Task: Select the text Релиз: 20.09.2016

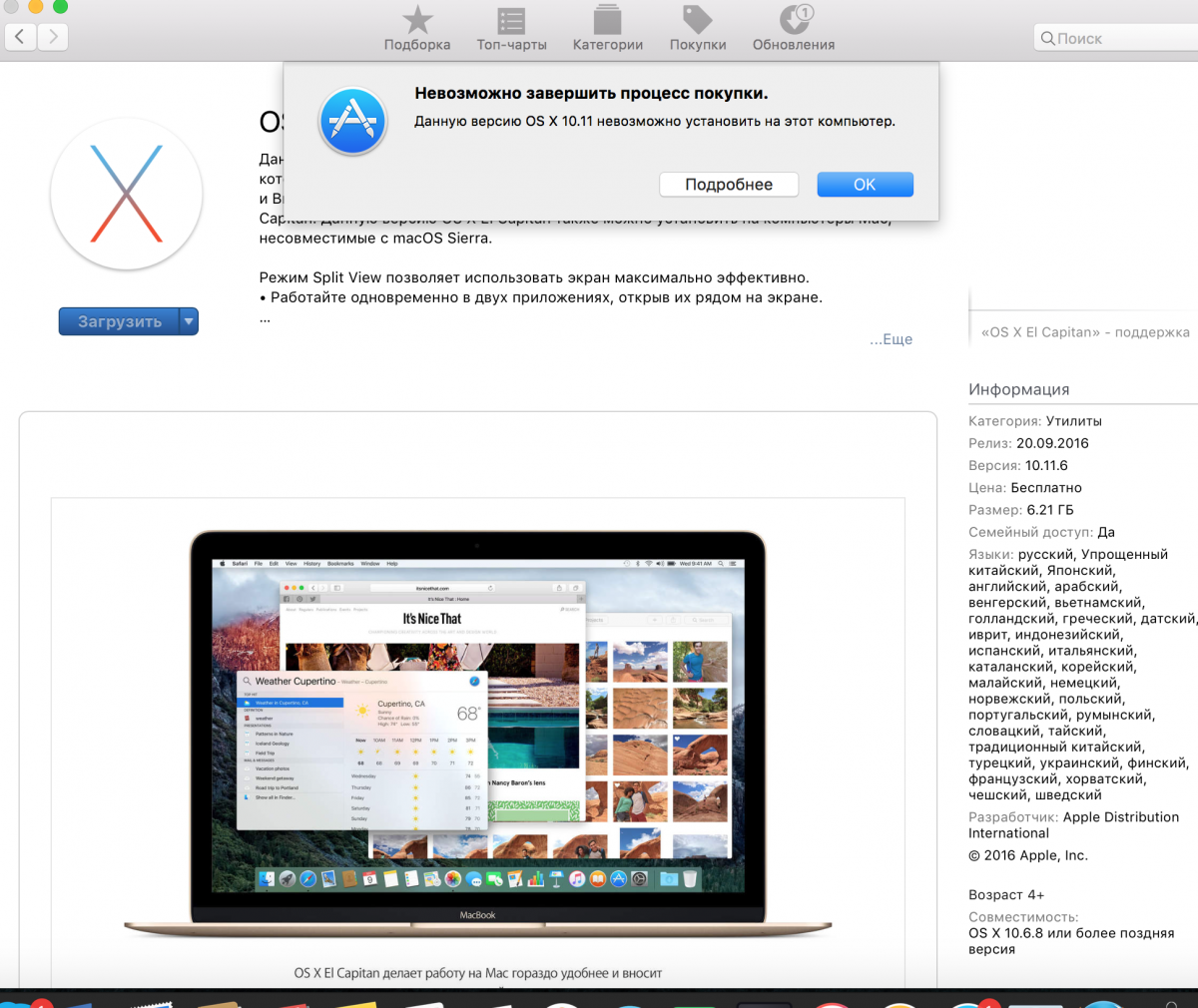Action: tap(1028, 443)
